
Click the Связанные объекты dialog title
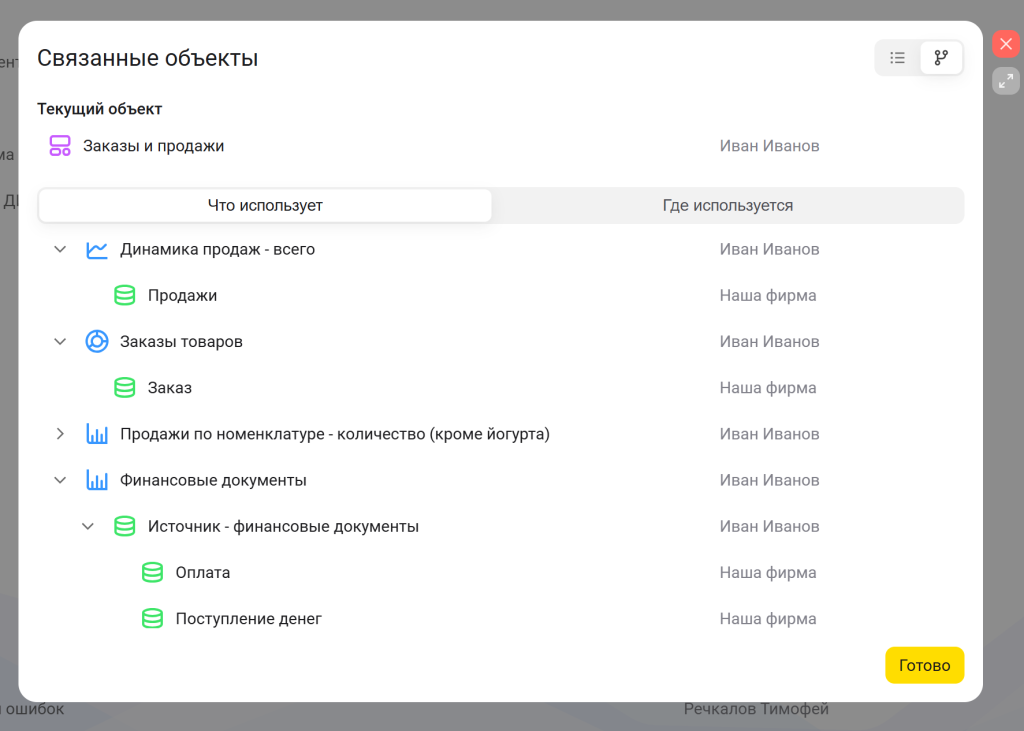tap(148, 58)
